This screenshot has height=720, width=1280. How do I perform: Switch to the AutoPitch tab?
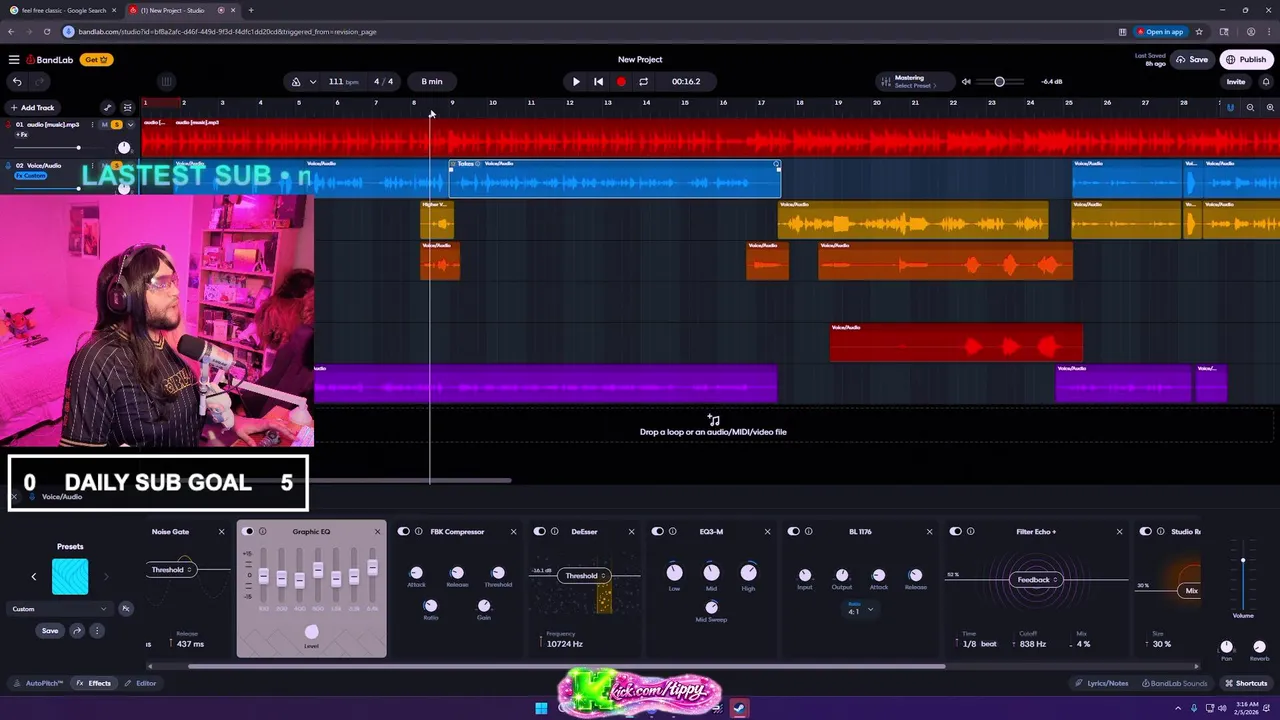39,683
